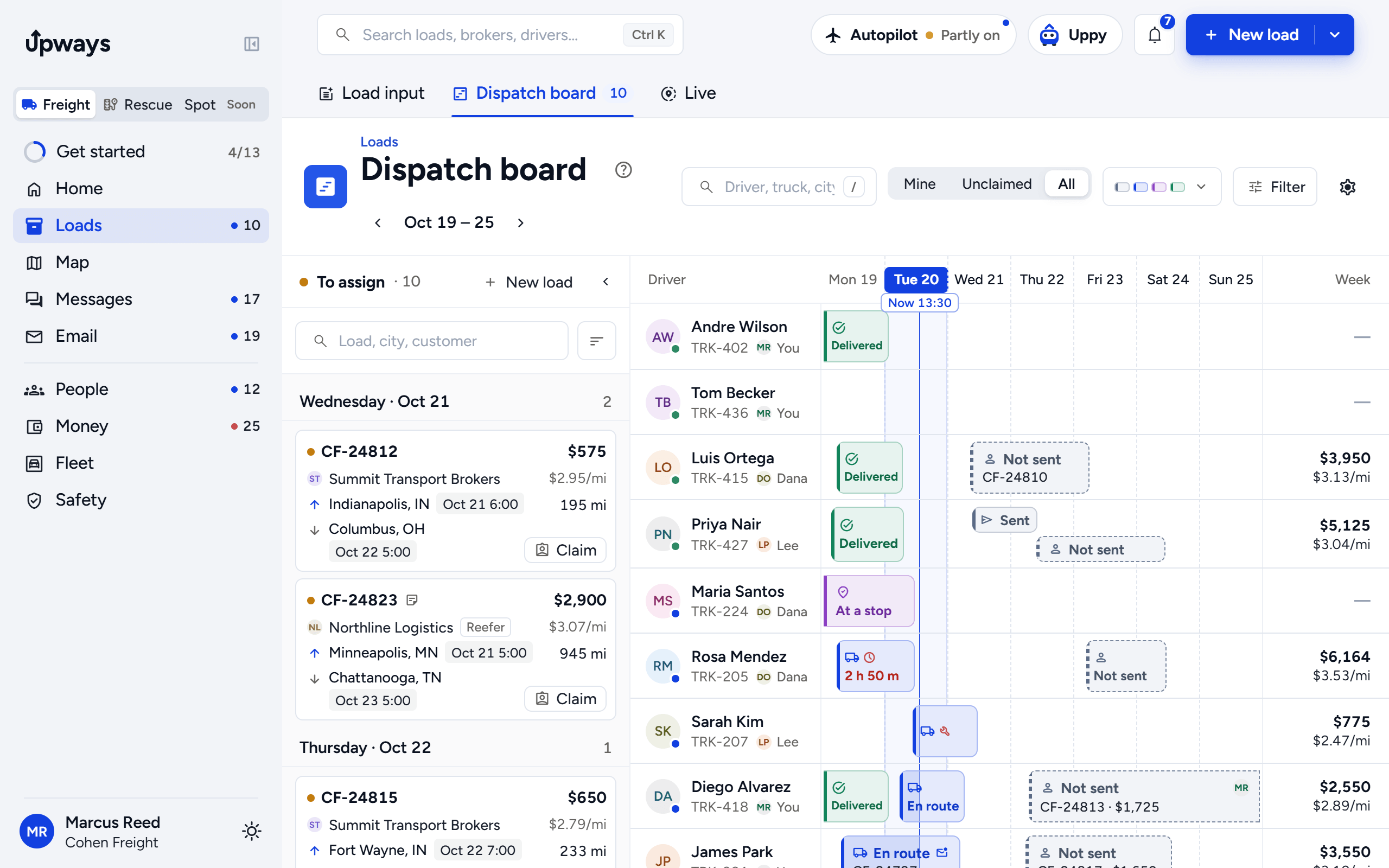
Task: Click the Dispatch board help icon
Action: coord(623,170)
